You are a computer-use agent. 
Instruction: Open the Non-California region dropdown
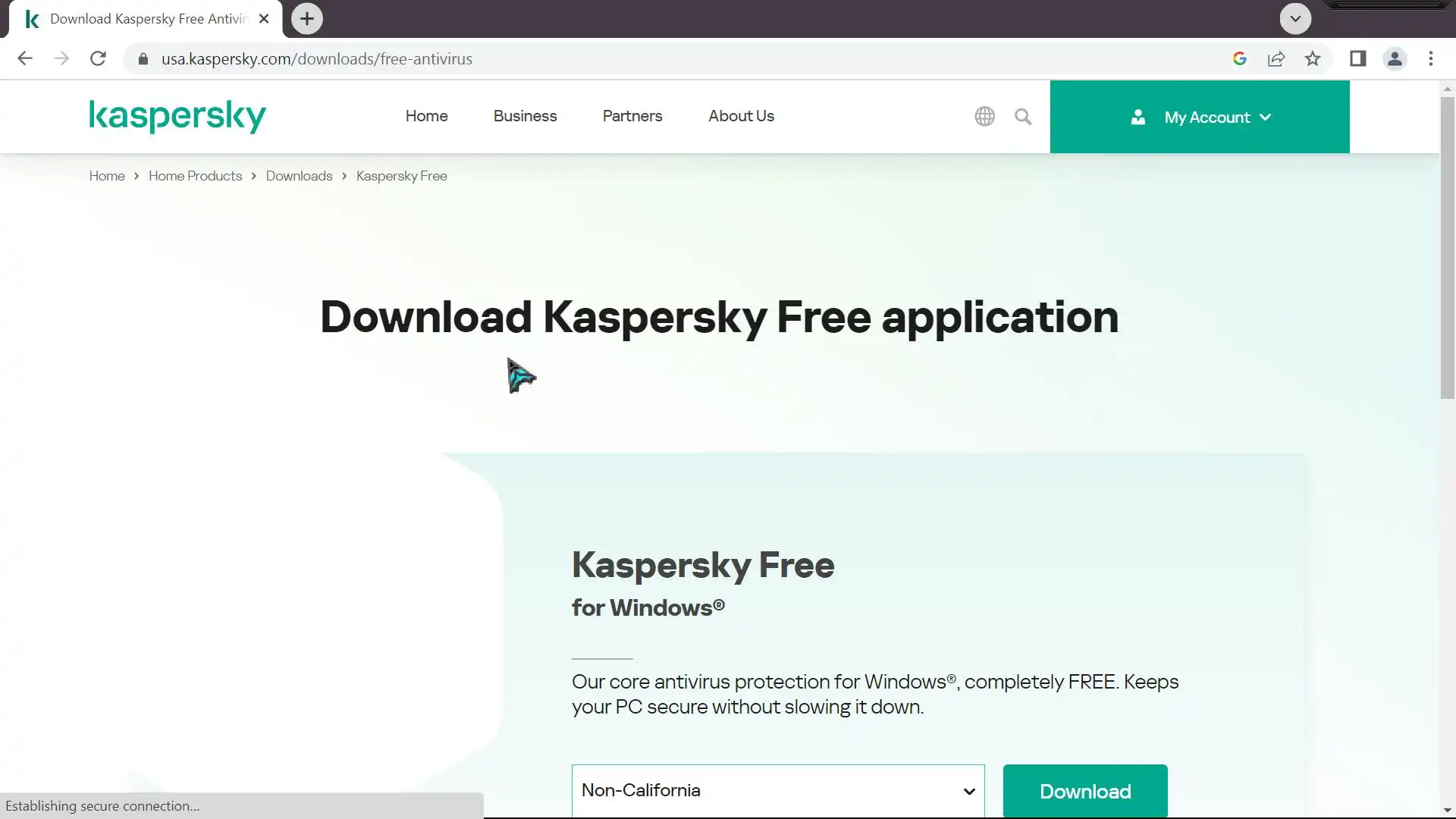(778, 790)
